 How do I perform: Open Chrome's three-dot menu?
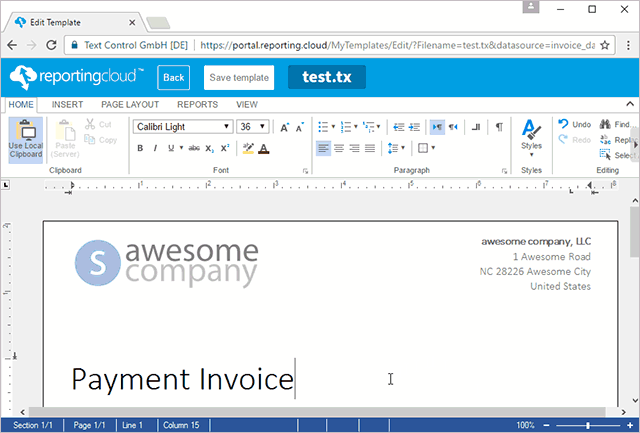628,45
